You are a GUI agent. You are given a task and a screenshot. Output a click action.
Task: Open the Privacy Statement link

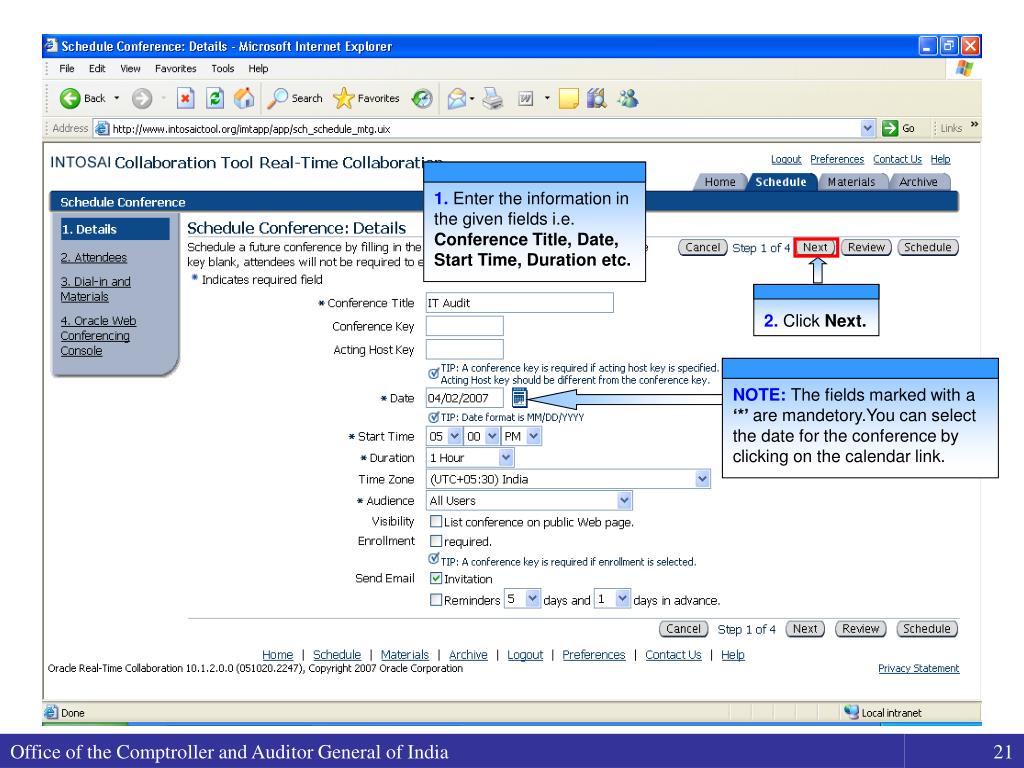coord(918,668)
